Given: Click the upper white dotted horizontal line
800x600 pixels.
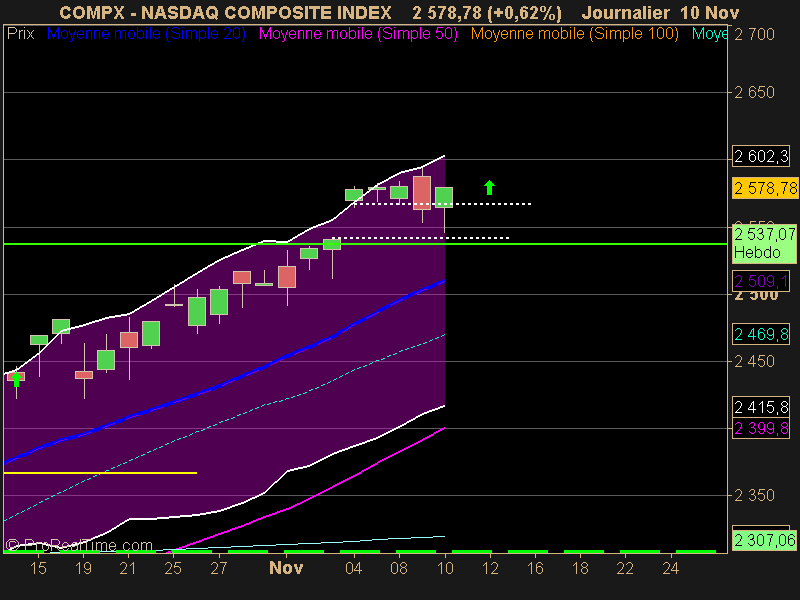Looking at the screenshot, I should [x=443, y=204].
